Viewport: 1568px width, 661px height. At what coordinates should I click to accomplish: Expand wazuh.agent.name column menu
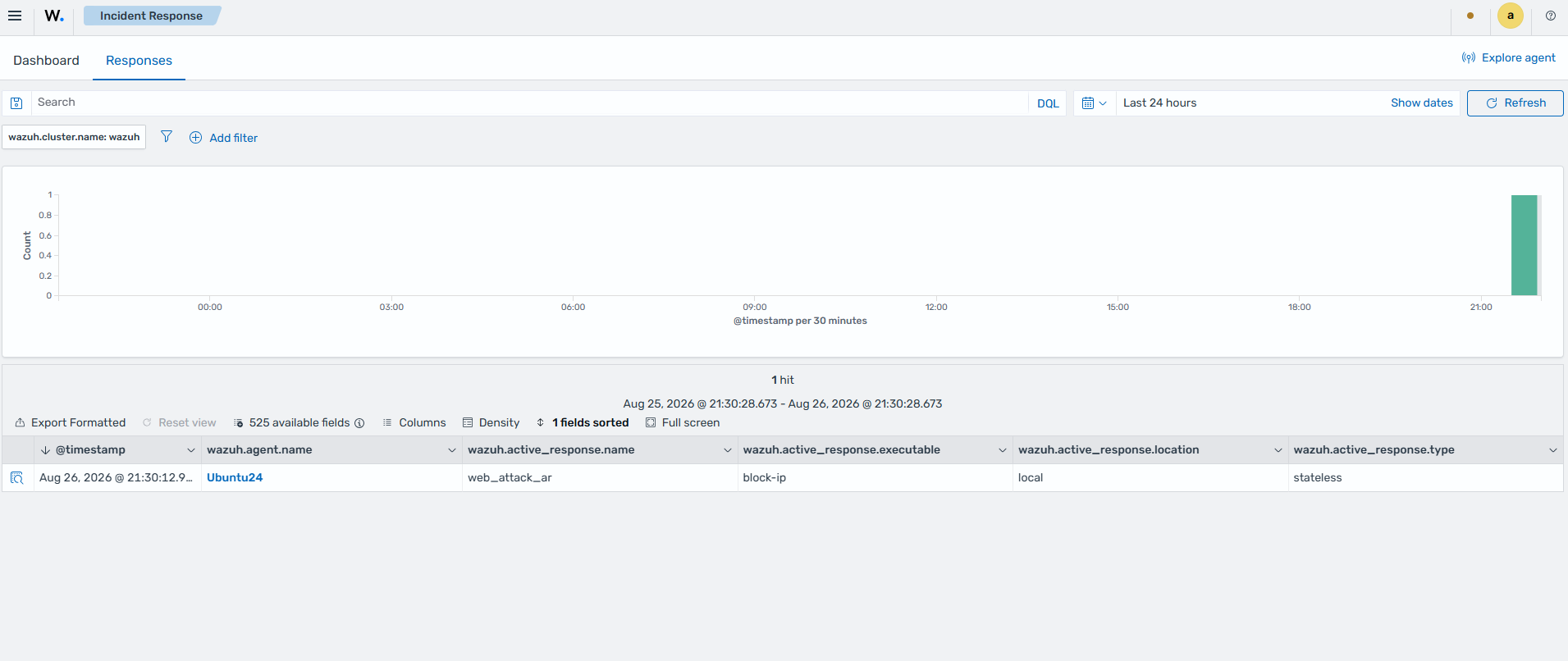coord(452,450)
